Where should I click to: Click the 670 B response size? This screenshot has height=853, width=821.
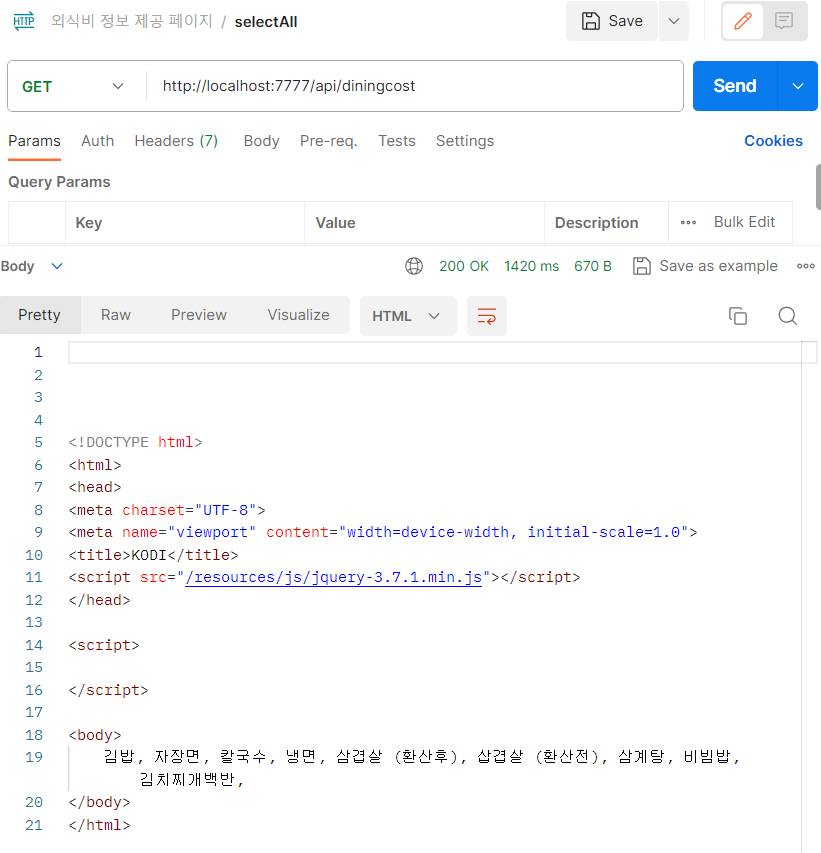pos(593,266)
